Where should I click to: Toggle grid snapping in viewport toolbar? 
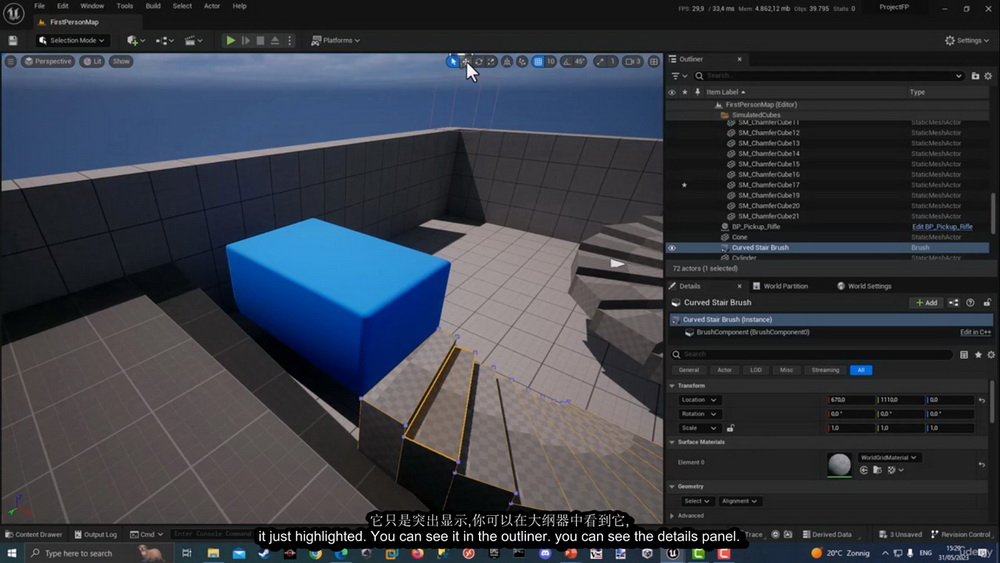pos(538,62)
